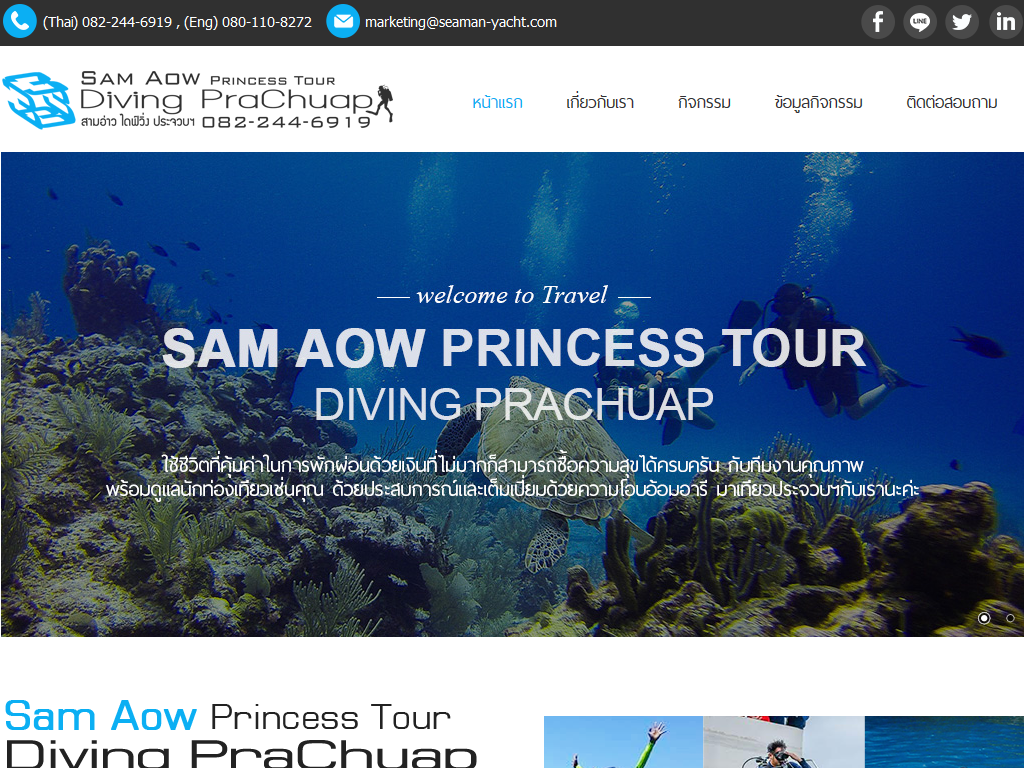Open the กิจกรรม menu item

click(x=704, y=103)
